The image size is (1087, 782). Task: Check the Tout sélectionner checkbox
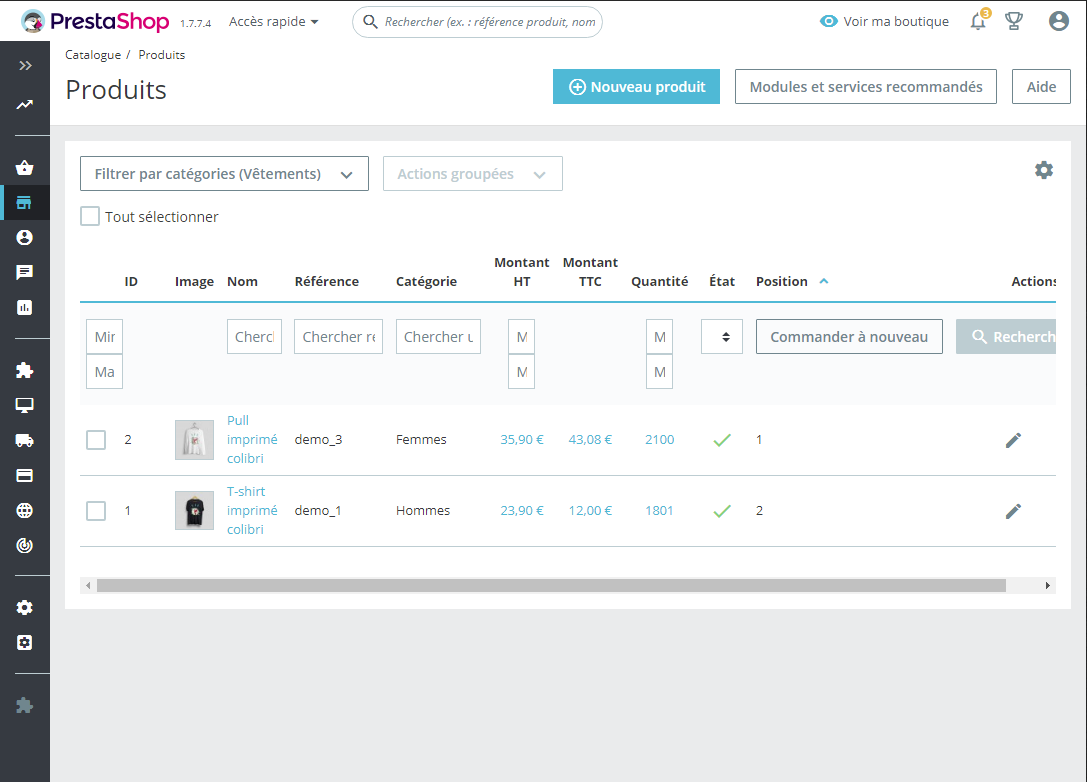point(90,216)
